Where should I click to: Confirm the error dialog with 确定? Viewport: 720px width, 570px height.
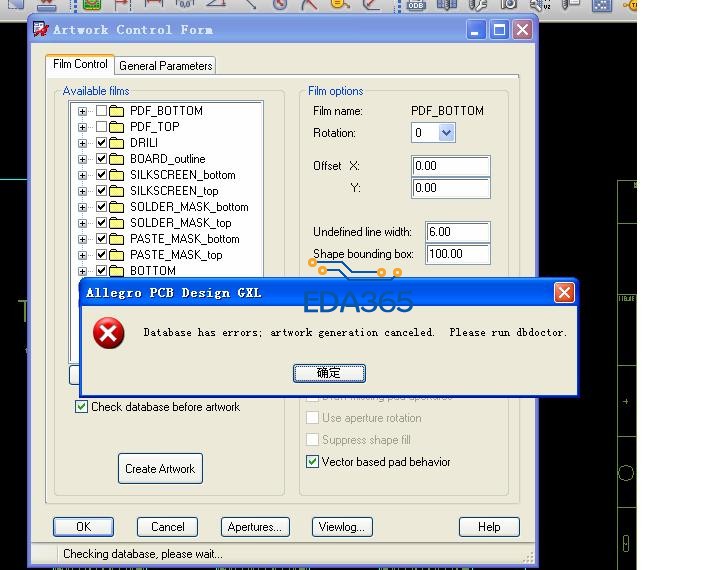[329, 373]
